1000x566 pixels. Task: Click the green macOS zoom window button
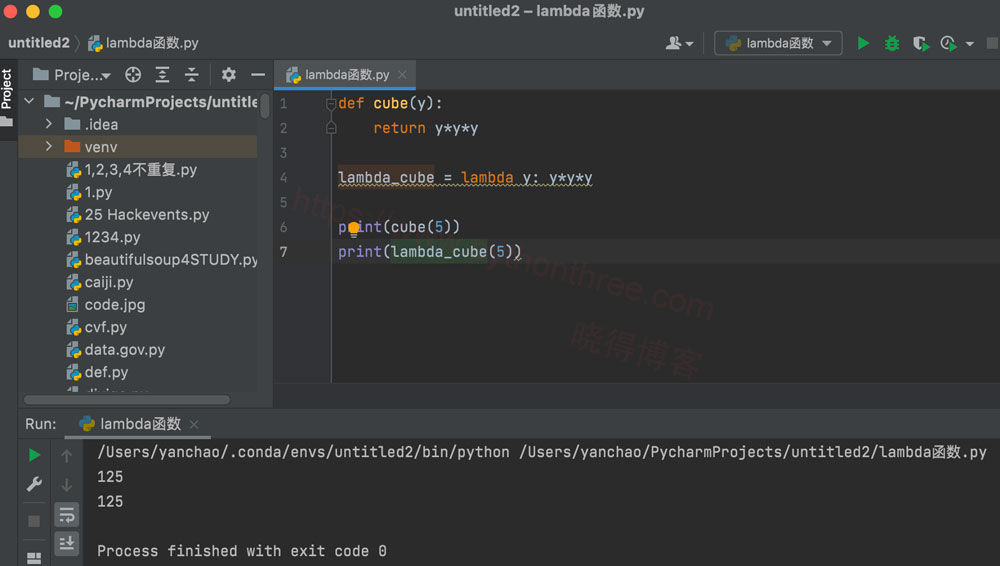tap(55, 11)
